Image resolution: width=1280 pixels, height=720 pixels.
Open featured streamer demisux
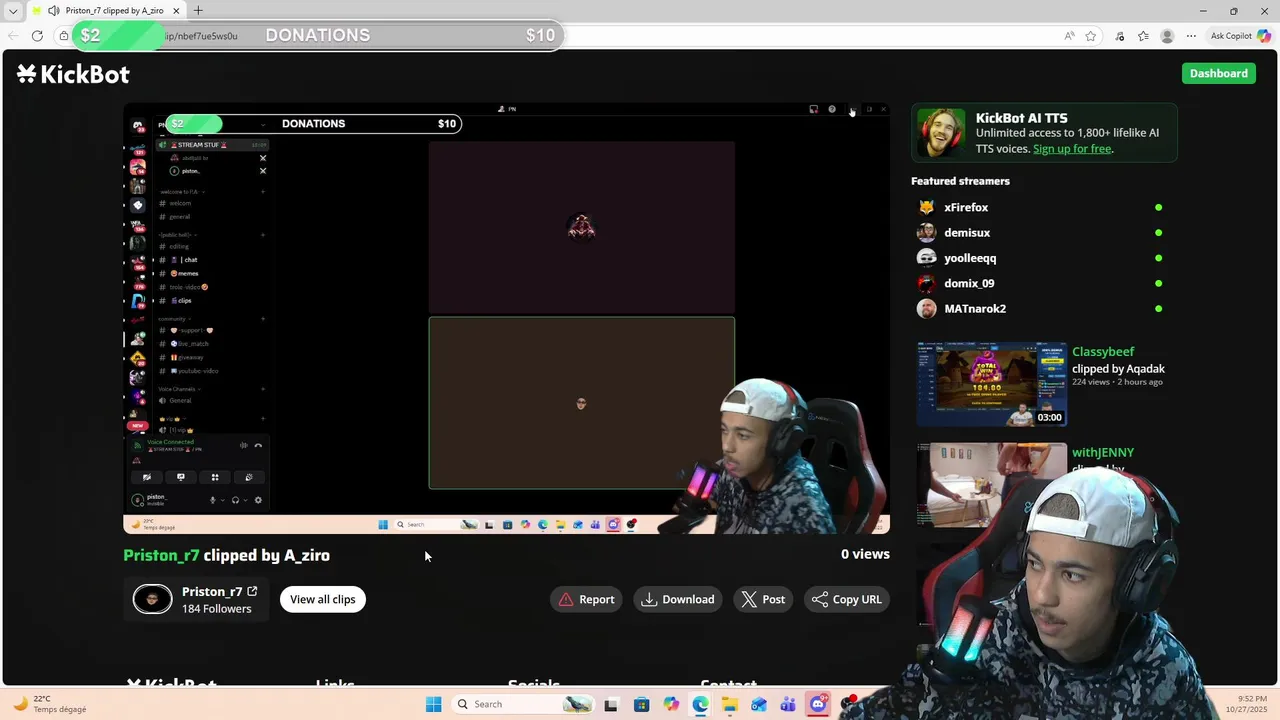967,233
